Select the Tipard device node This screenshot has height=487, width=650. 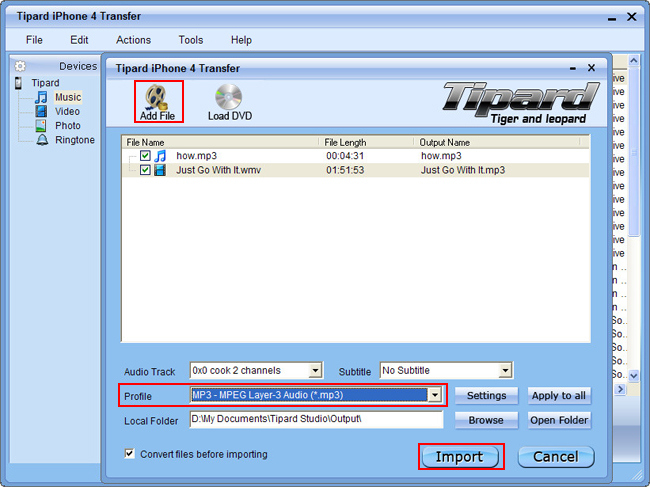click(x=45, y=83)
